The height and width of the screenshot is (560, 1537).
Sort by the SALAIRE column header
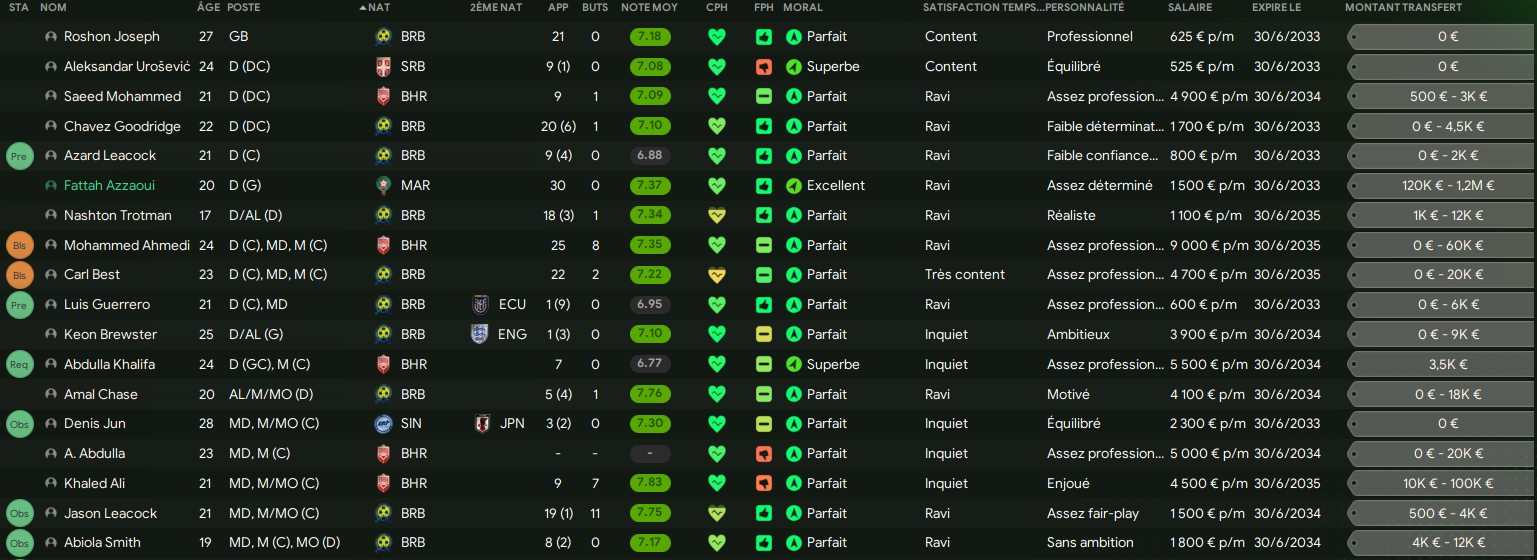pyautogui.click(x=1190, y=7)
